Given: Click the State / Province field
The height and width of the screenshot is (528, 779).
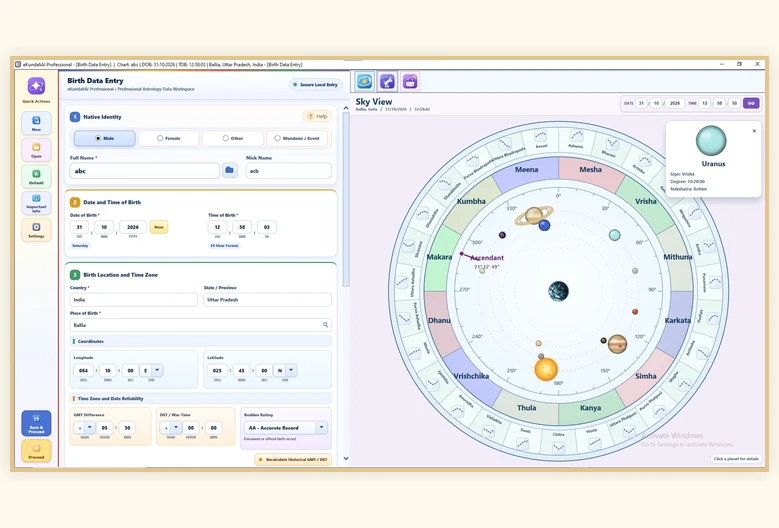Looking at the screenshot, I should pyautogui.click(x=267, y=300).
